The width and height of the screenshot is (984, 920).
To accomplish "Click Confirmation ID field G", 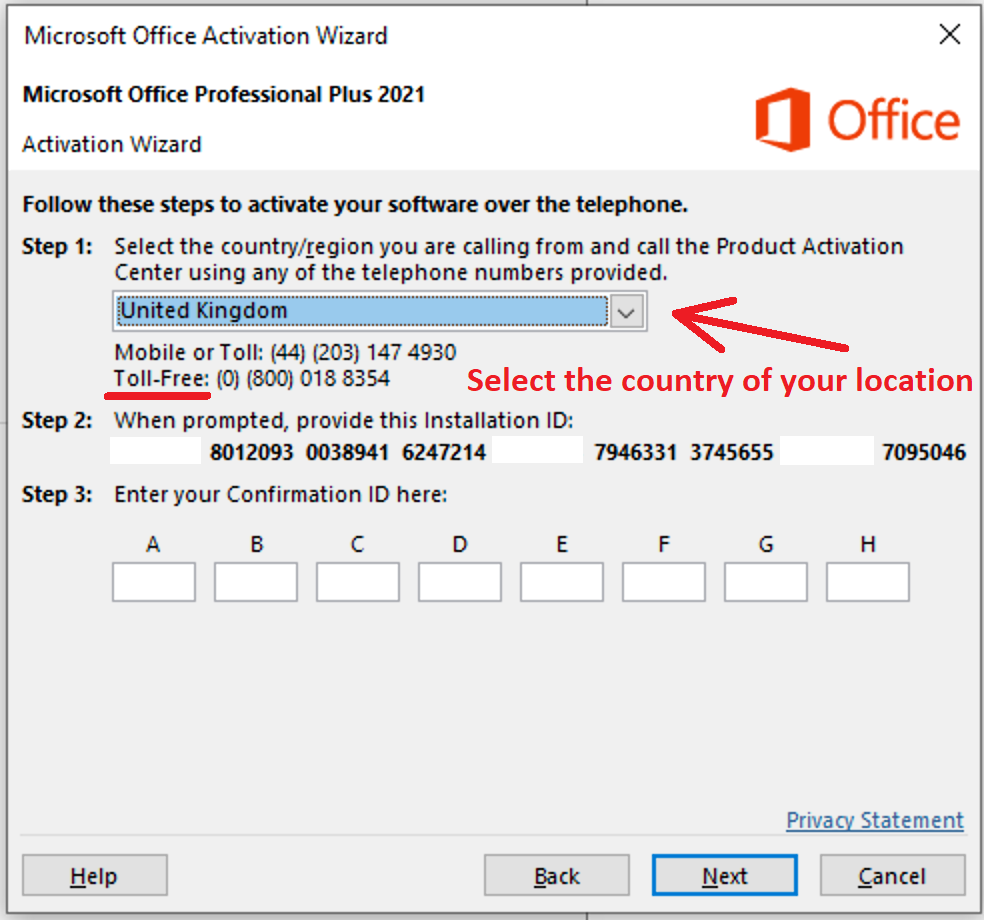I will point(766,582).
